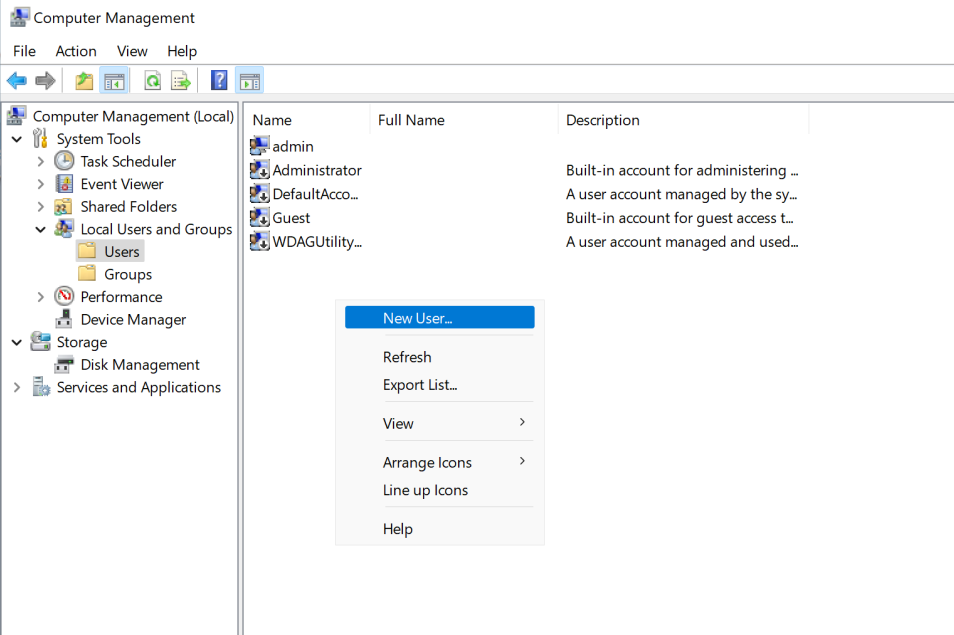The width and height of the screenshot is (954, 635).
Task: Click the Back arrow toolbar icon
Action: [x=16, y=80]
